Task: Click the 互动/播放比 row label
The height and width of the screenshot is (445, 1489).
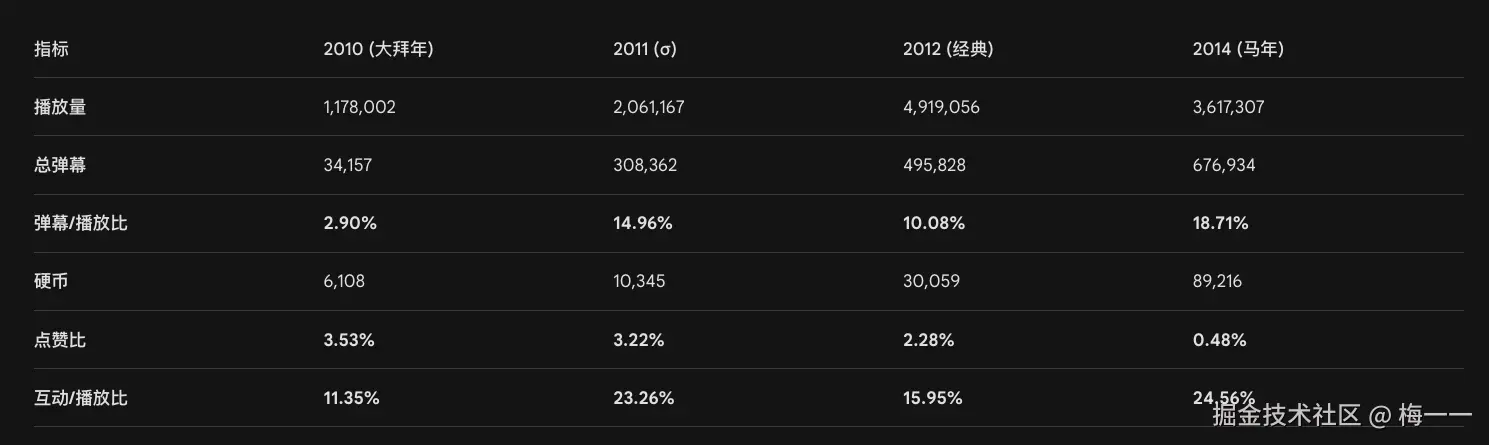Action: (x=81, y=398)
